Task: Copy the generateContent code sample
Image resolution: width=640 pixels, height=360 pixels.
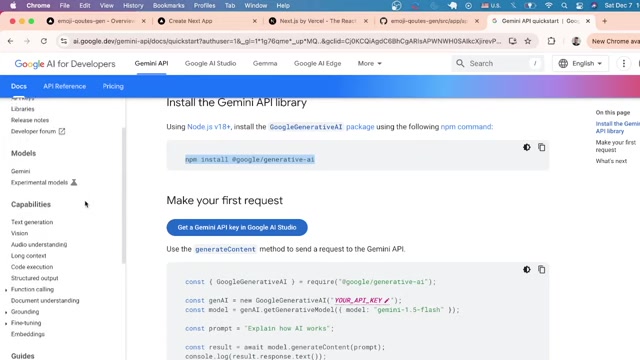Action: [541, 269]
